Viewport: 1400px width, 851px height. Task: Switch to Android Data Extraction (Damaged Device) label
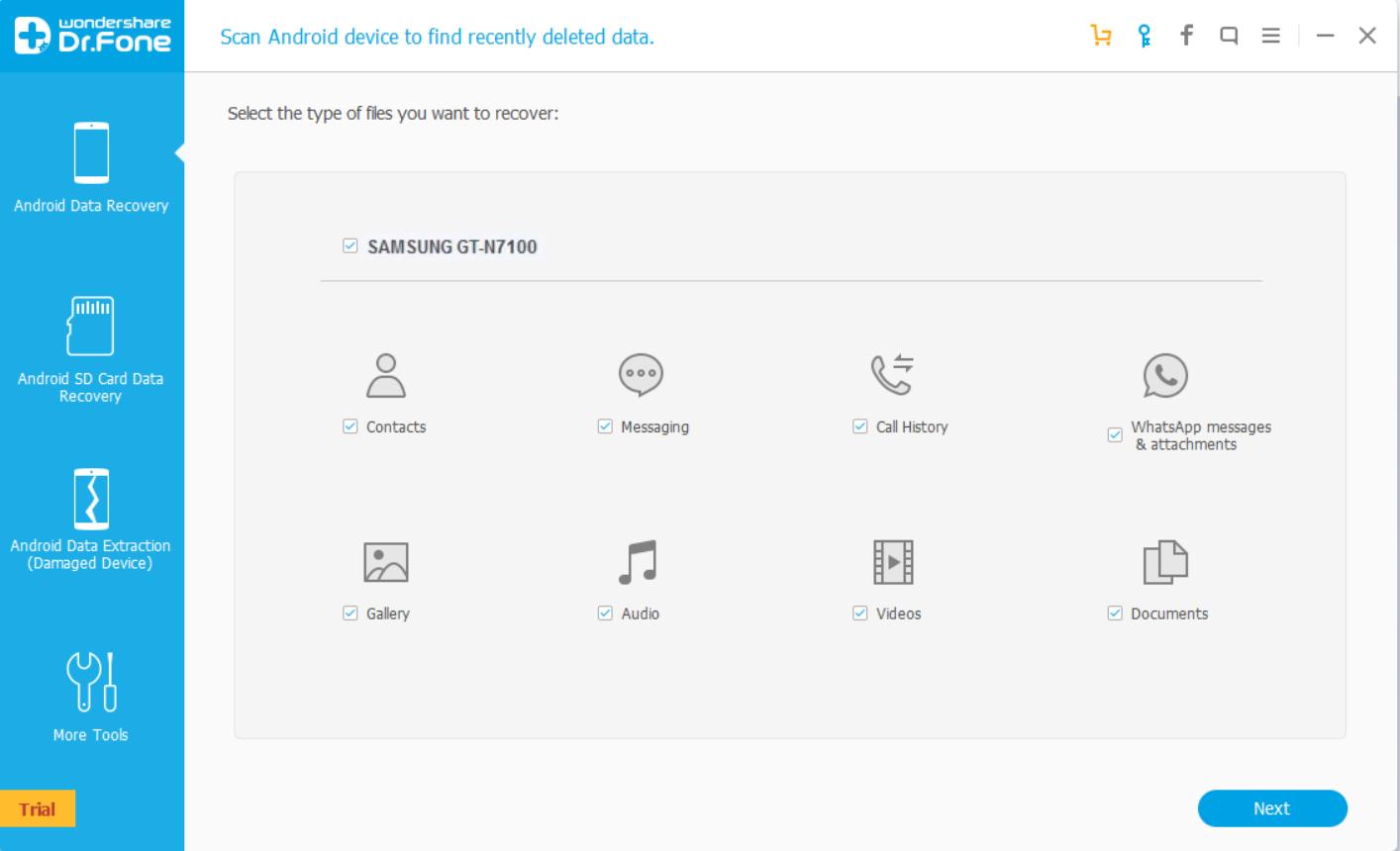(90, 554)
